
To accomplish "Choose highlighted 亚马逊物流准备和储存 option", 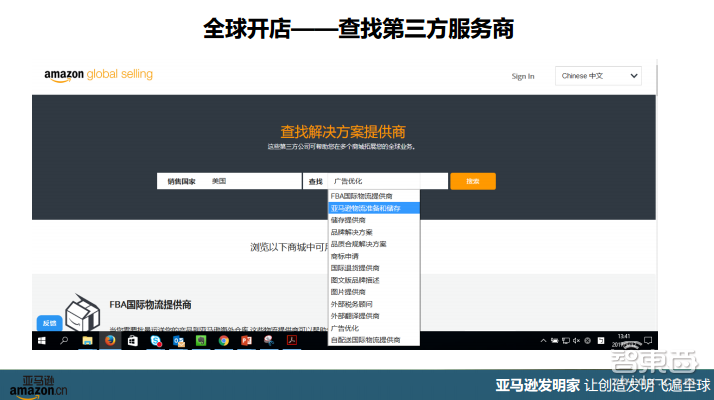I will click(x=365, y=208).
